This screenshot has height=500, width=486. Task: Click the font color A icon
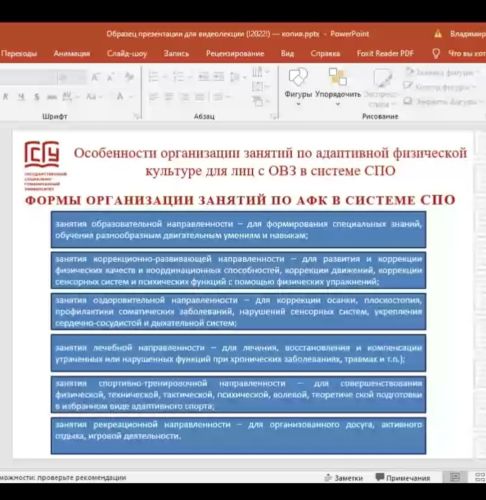120,97
